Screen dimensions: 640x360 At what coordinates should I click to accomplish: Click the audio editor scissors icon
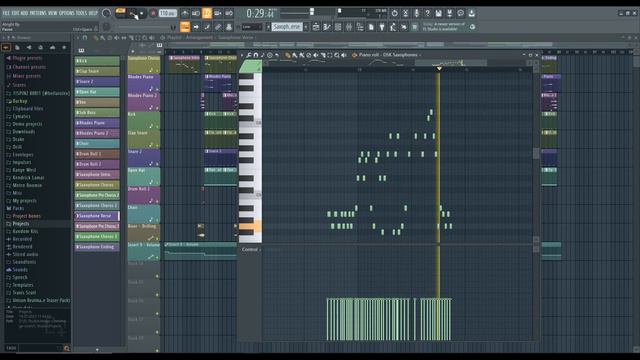point(405,13)
